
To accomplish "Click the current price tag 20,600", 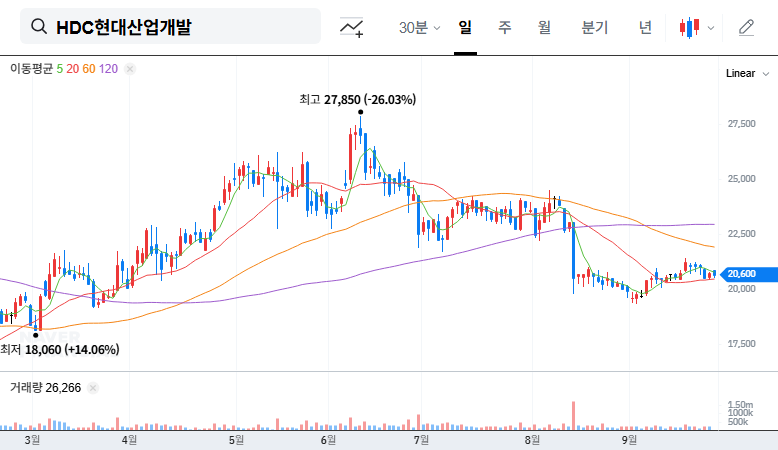I will [748, 274].
